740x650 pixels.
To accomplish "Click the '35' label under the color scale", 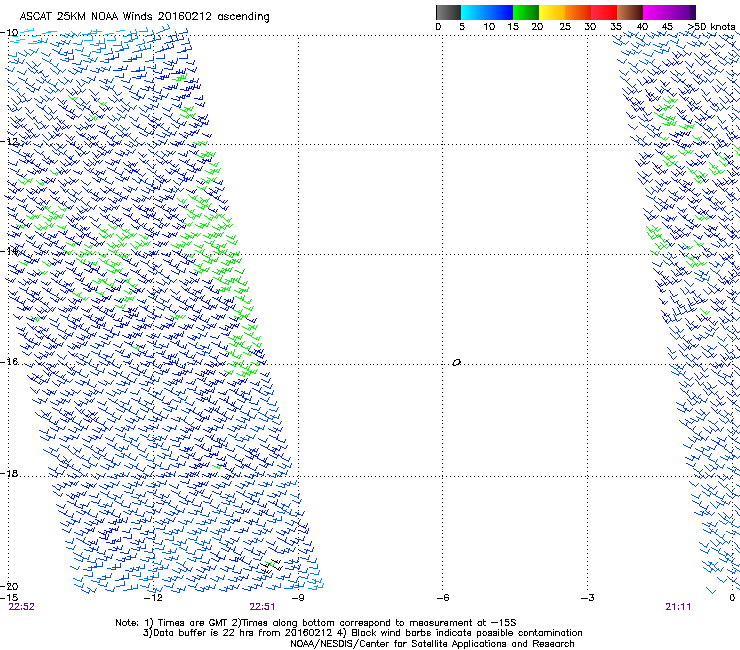I will (x=616, y=27).
